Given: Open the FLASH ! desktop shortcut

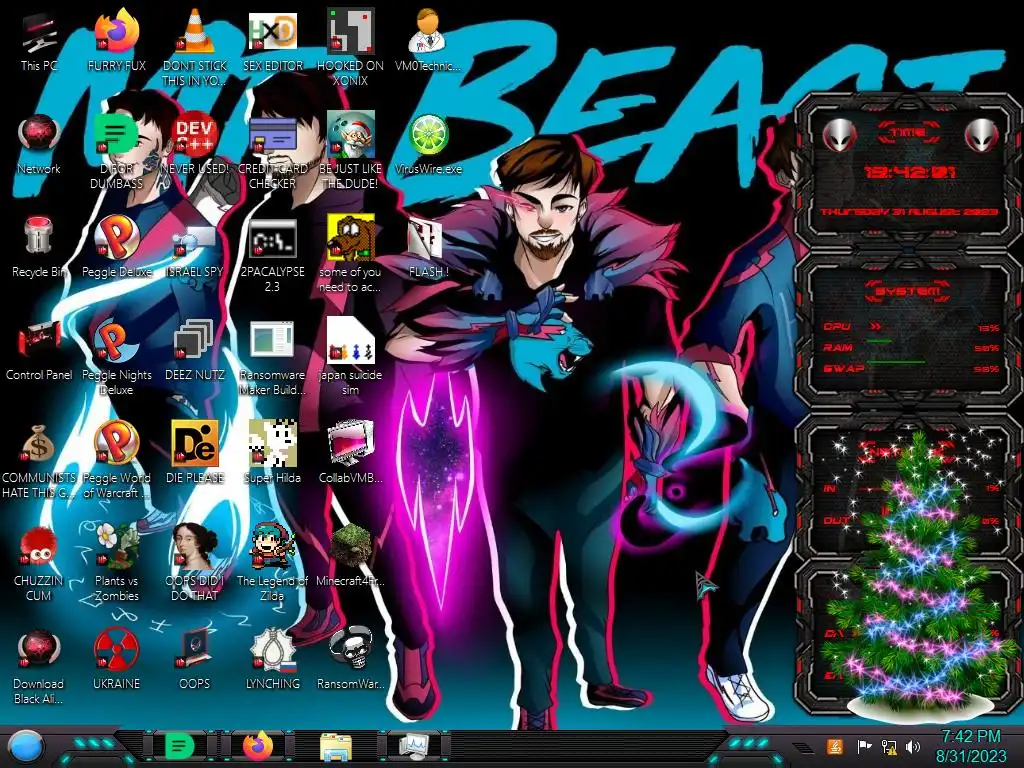Looking at the screenshot, I should (428, 248).
